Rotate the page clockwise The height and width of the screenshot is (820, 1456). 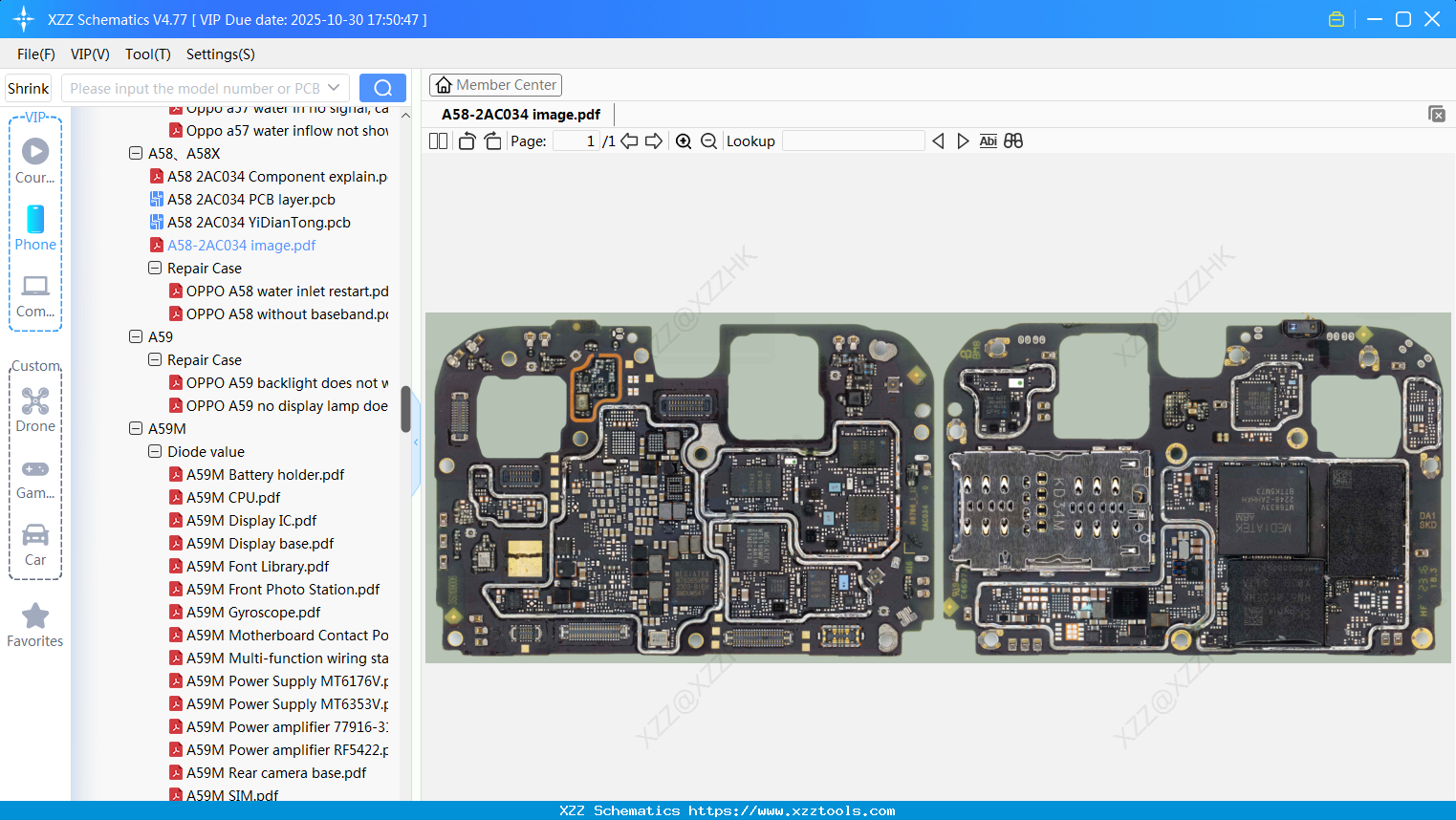492,141
